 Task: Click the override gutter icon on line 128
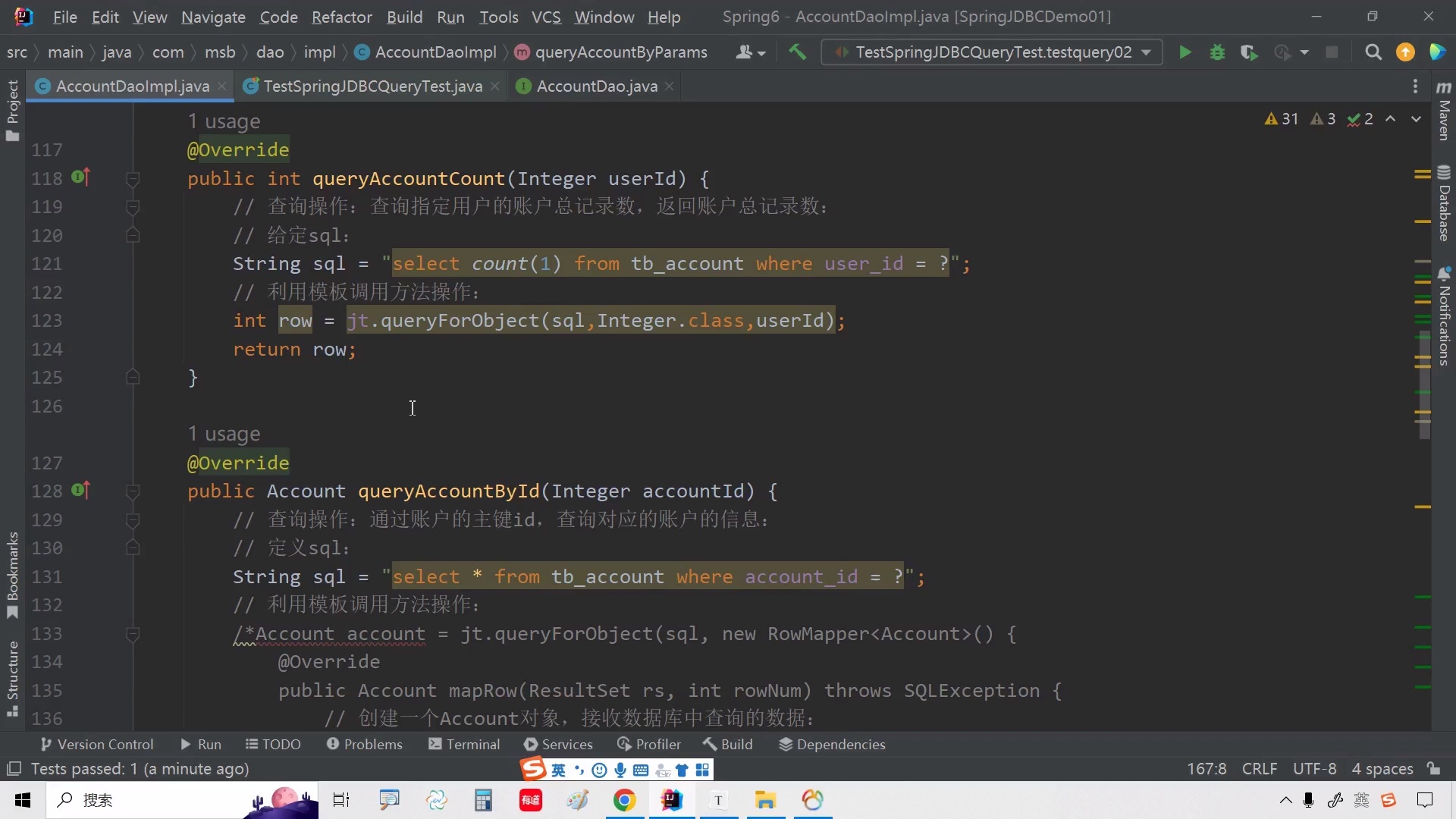[80, 491]
